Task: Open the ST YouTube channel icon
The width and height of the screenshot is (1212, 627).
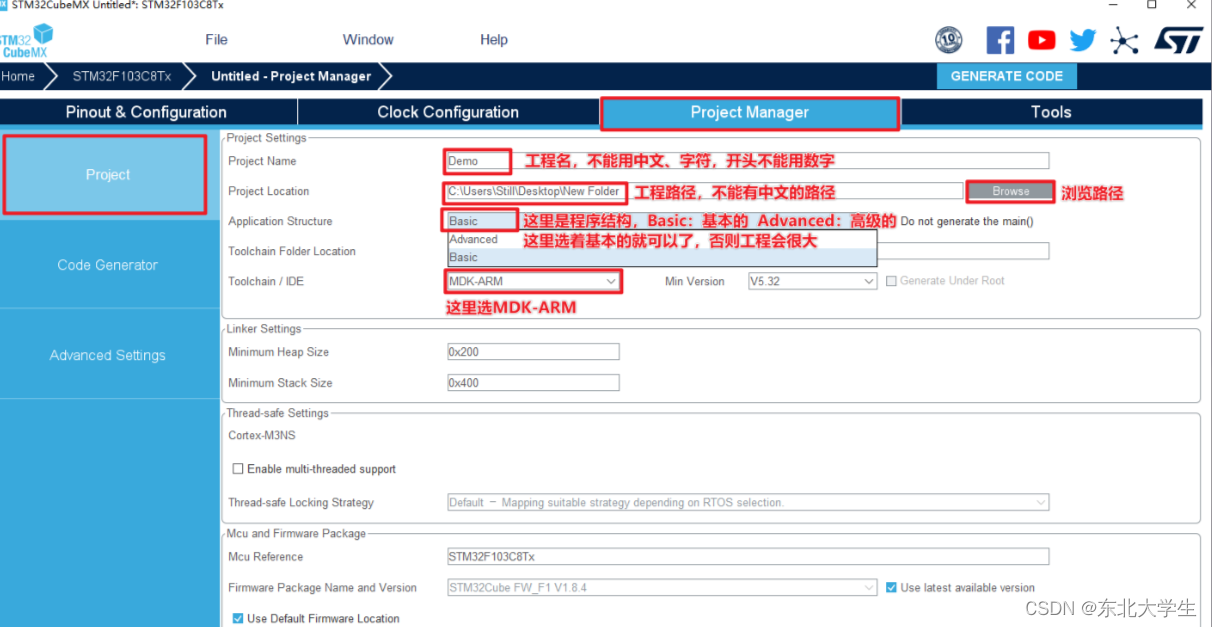Action: pos(1041,40)
